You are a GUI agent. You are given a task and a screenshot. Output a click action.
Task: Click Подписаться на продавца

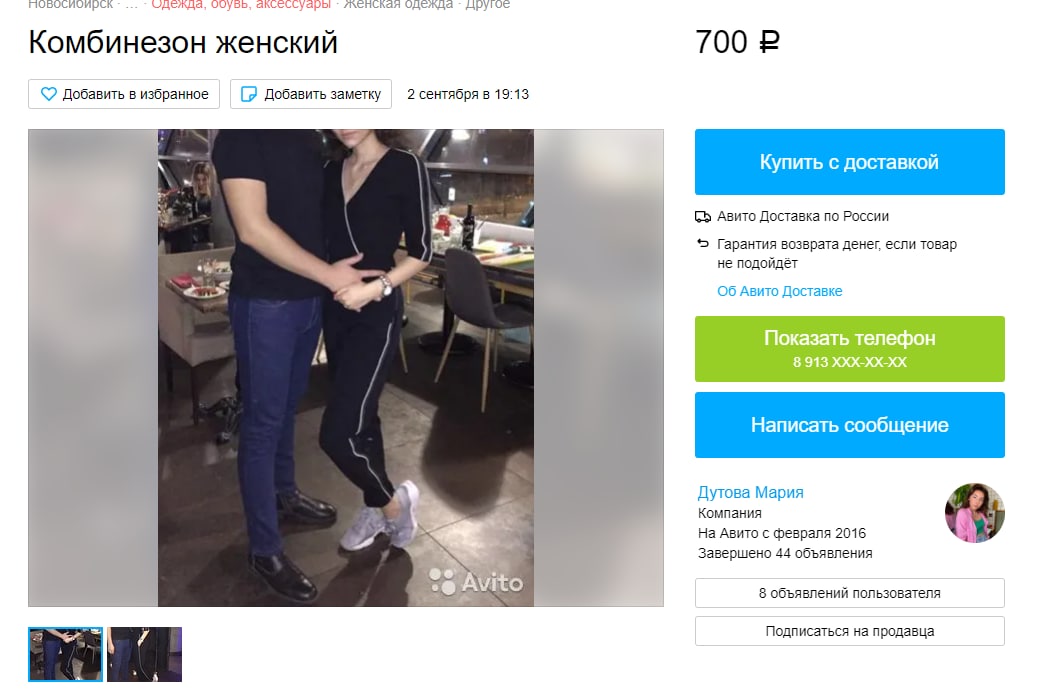click(850, 631)
